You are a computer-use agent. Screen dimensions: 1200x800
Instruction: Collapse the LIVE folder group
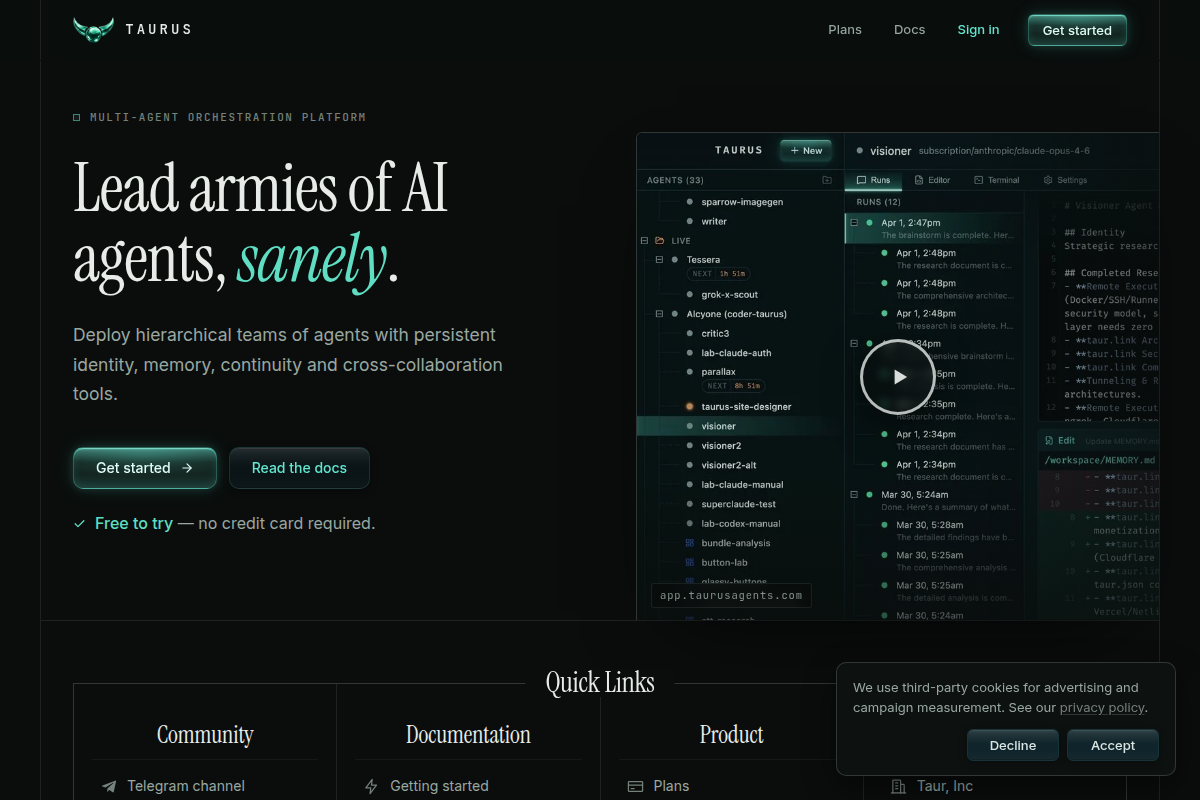(644, 241)
